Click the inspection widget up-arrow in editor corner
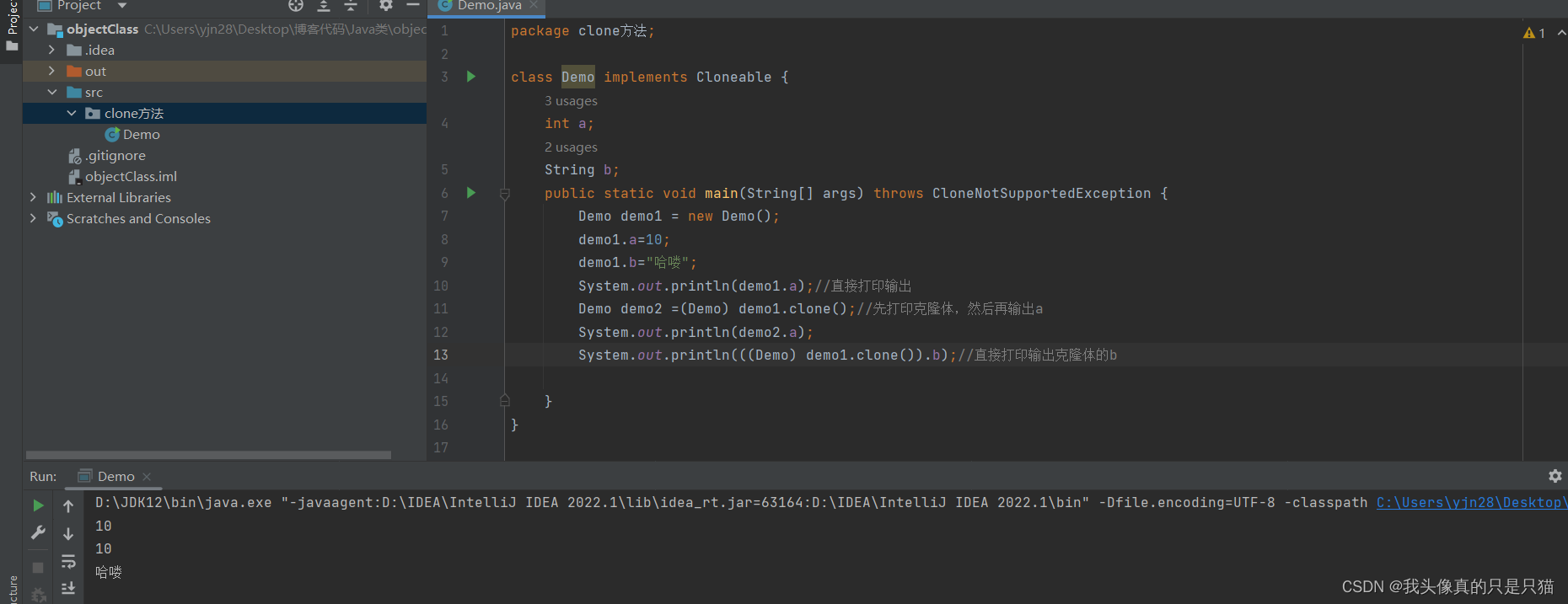Screen dimensions: 1568x604 [x=1561, y=33]
